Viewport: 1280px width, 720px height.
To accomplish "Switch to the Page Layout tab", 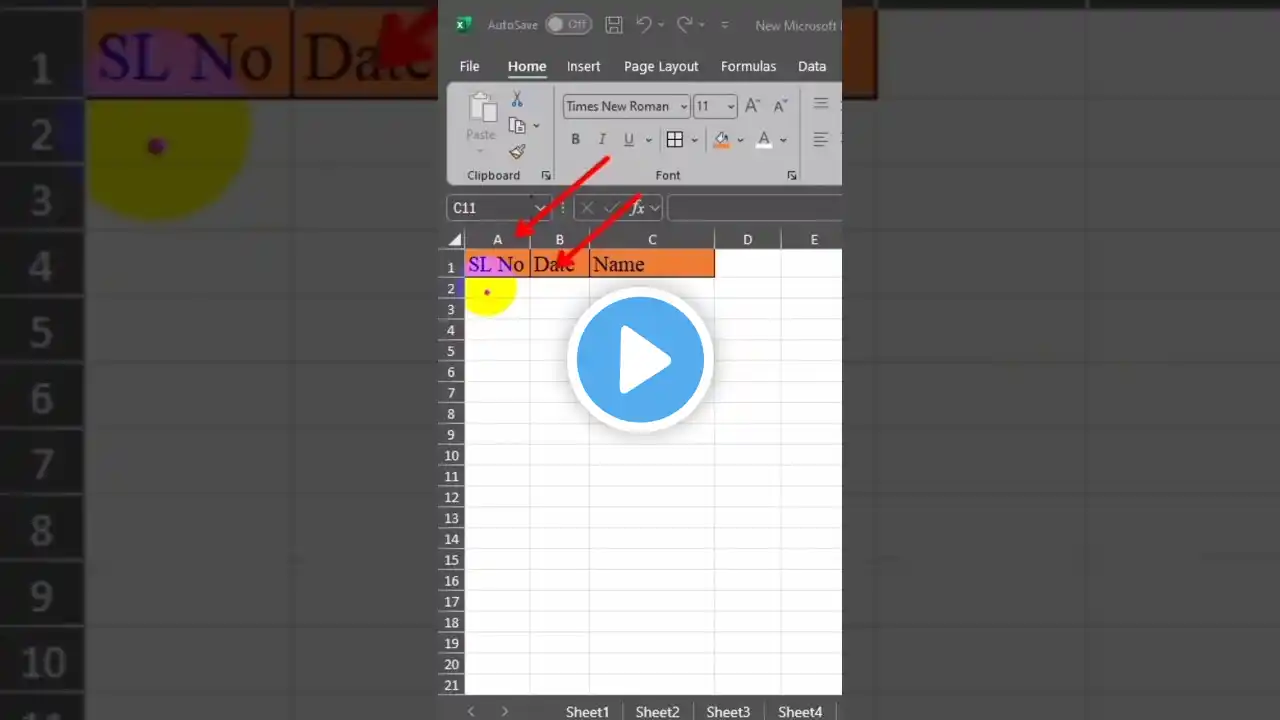I will pos(661,66).
